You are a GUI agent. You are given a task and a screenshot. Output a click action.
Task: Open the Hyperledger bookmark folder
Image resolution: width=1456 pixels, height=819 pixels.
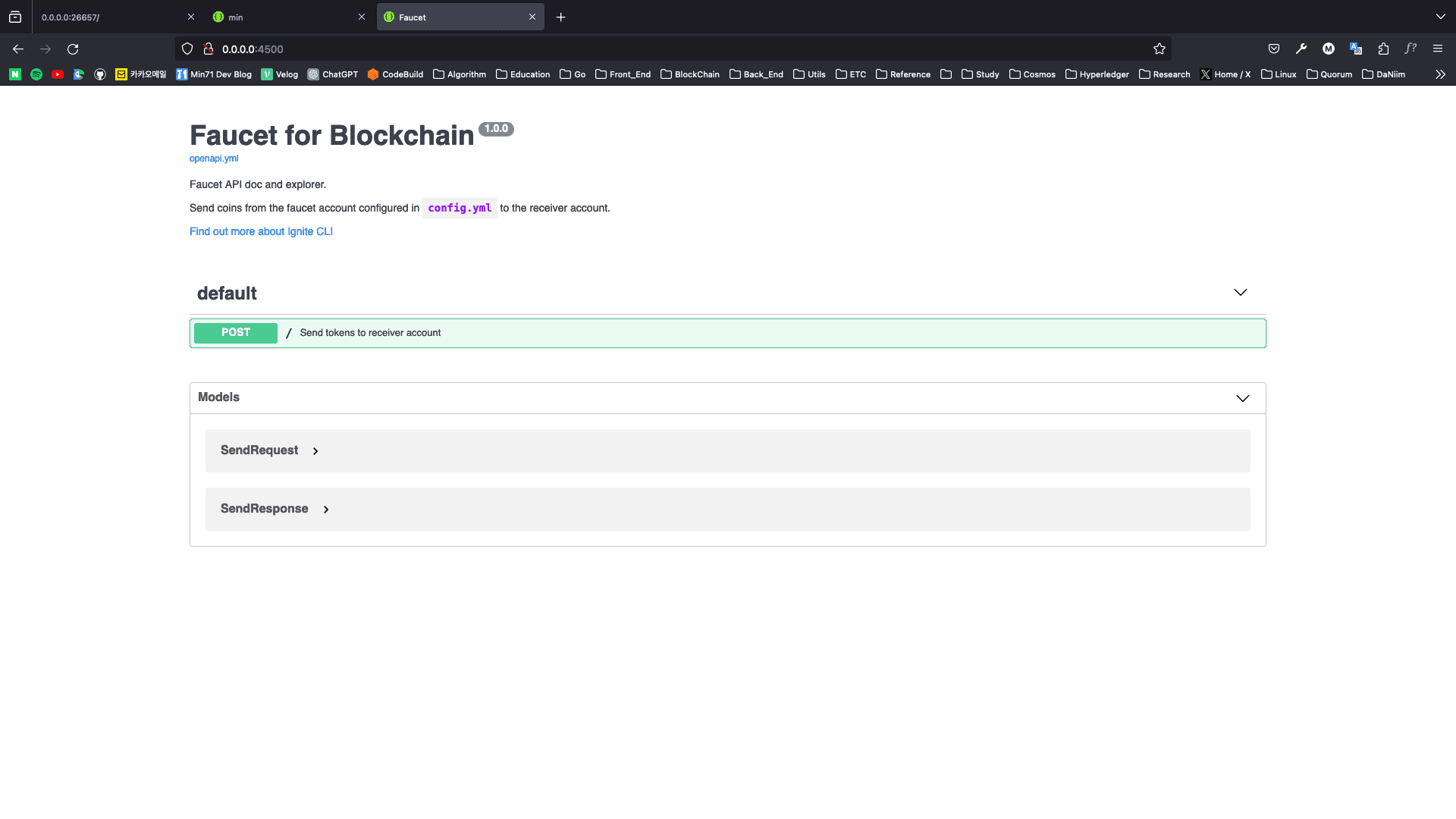pos(1097,74)
